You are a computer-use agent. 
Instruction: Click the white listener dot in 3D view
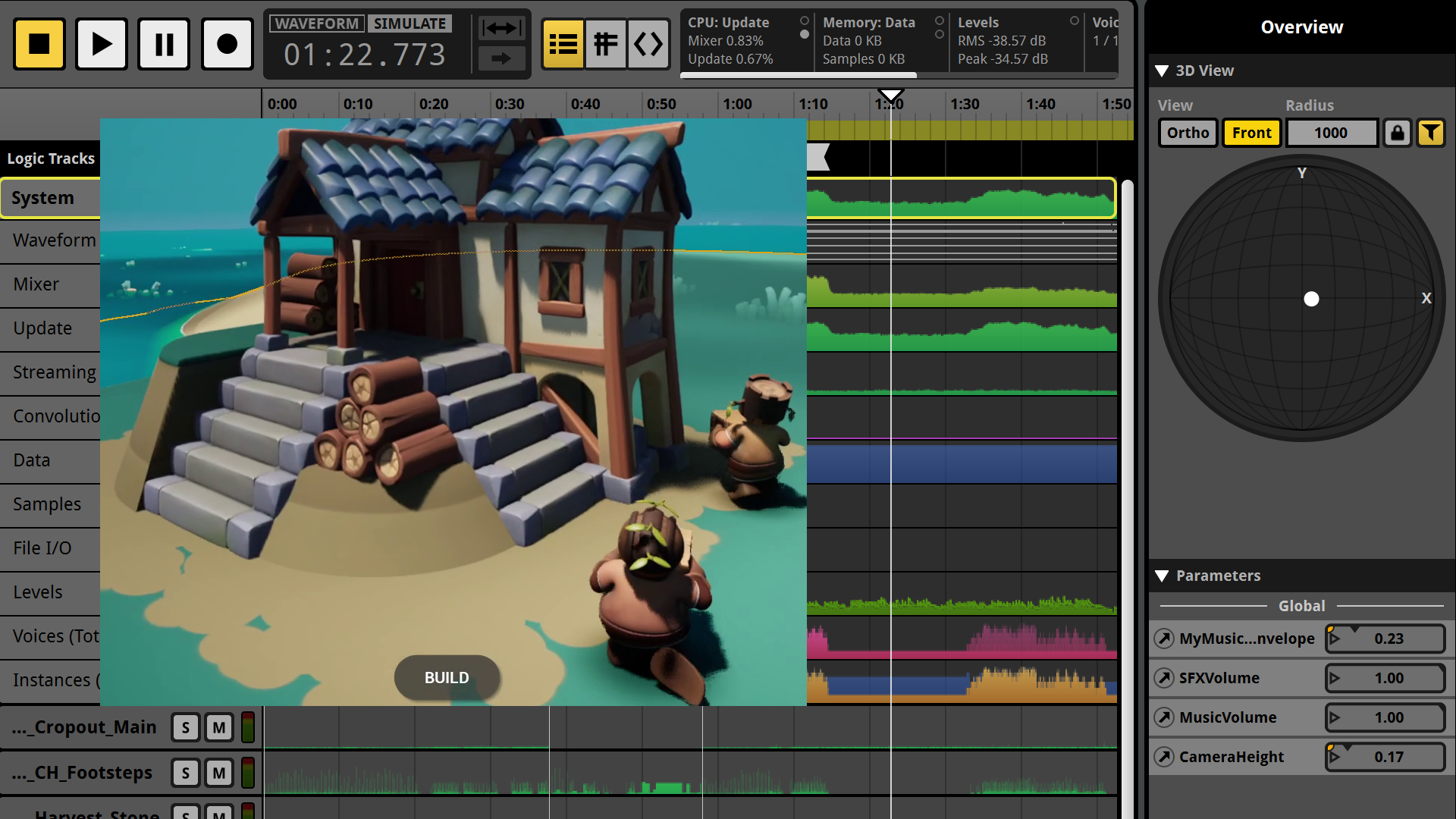pos(1311,299)
